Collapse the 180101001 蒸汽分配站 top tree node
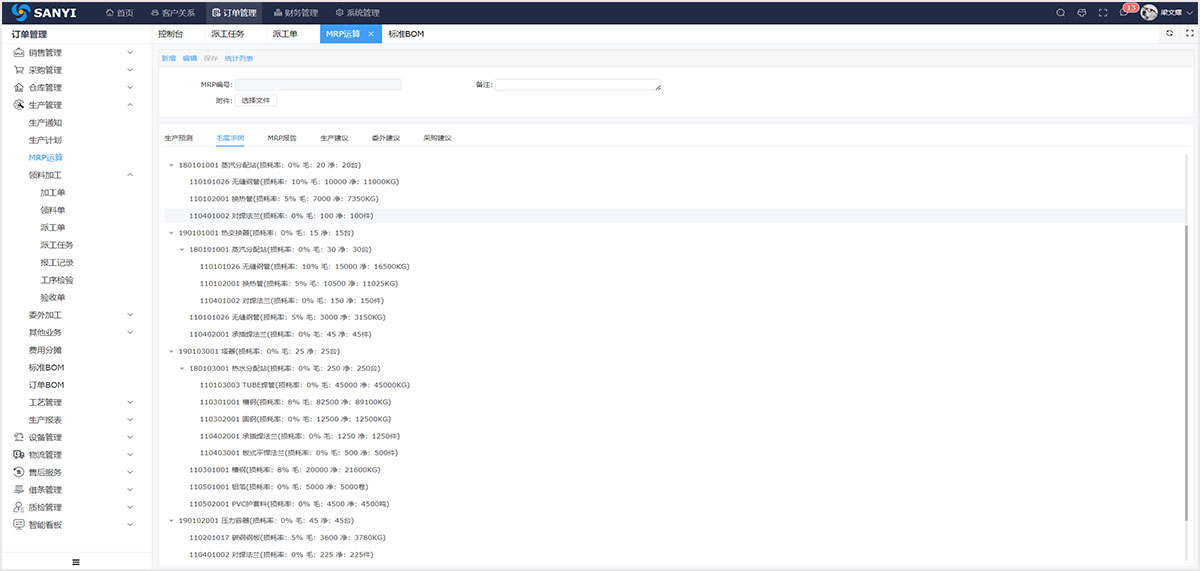This screenshot has height=571, width=1200. (x=171, y=165)
